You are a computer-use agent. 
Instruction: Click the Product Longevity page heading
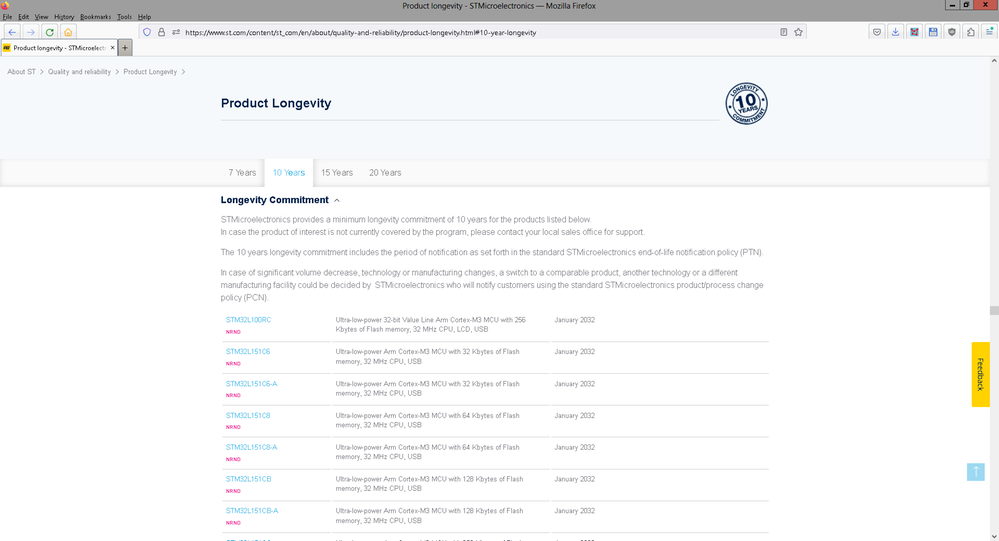coord(276,103)
